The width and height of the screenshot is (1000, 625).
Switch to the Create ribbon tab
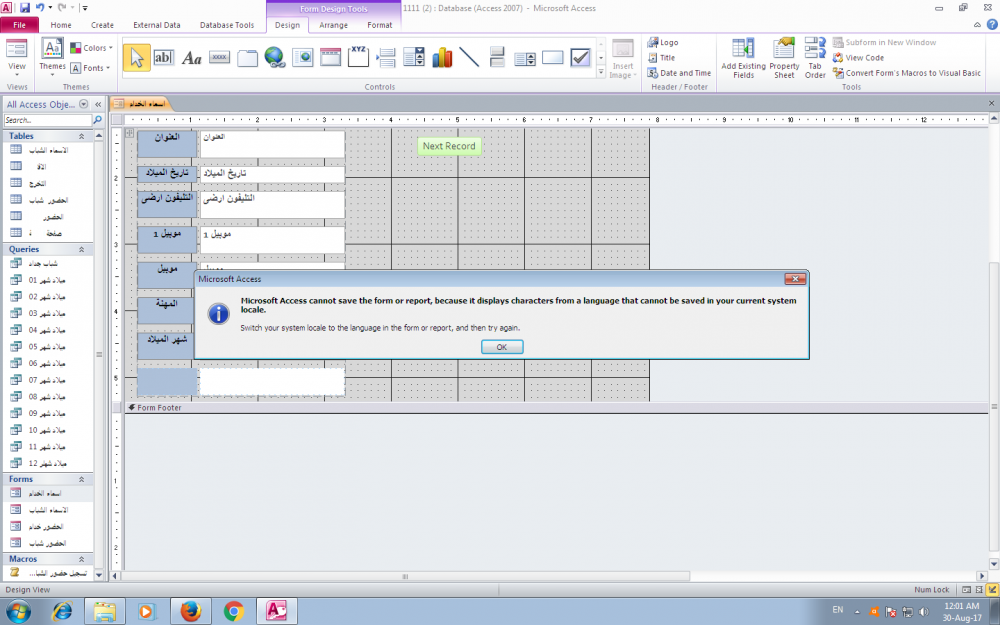pos(102,25)
